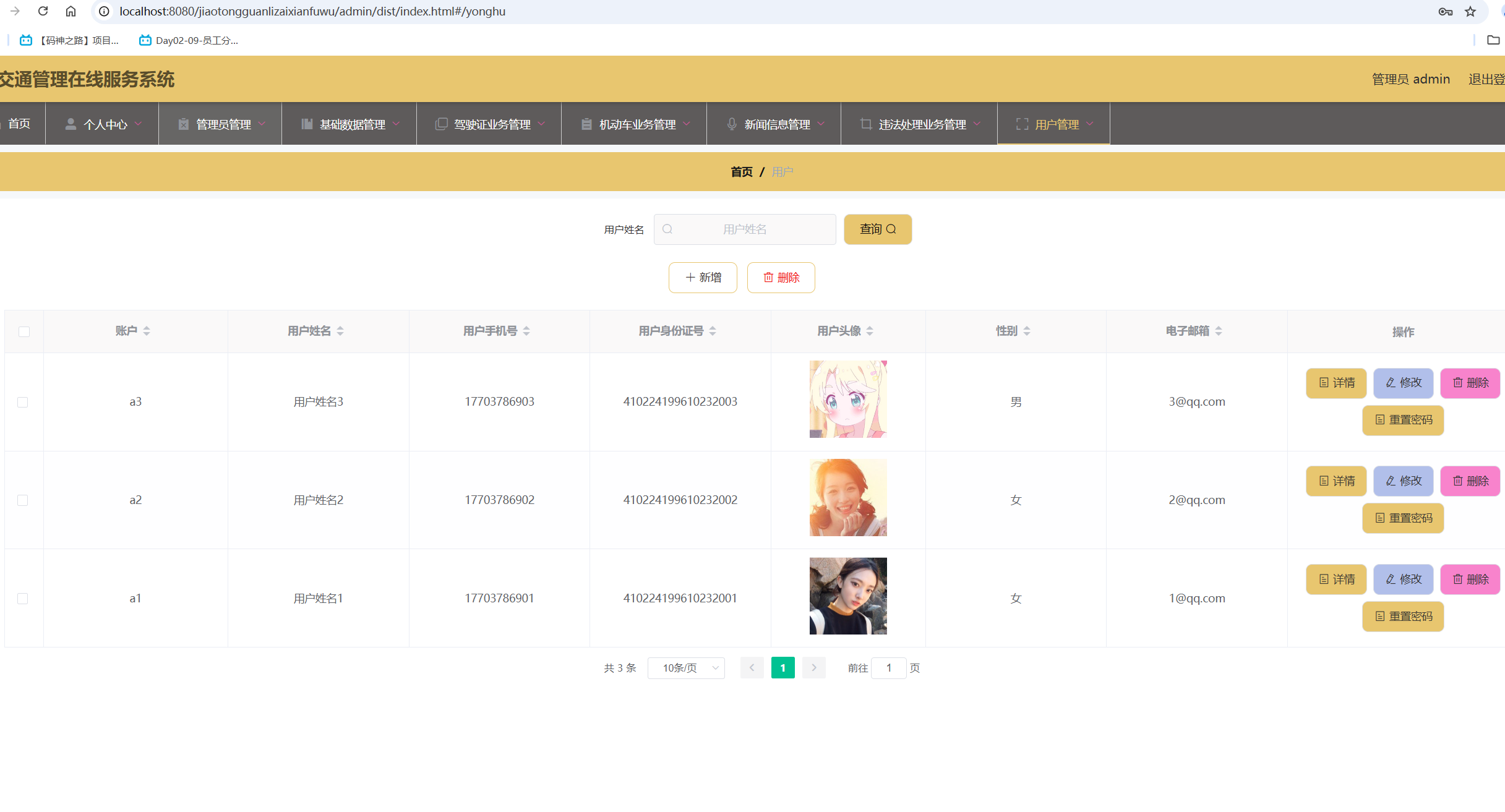Sort by 用户手机号 column sort arrows
The height and width of the screenshot is (812, 1505).
pyautogui.click(x=526, y=331)
